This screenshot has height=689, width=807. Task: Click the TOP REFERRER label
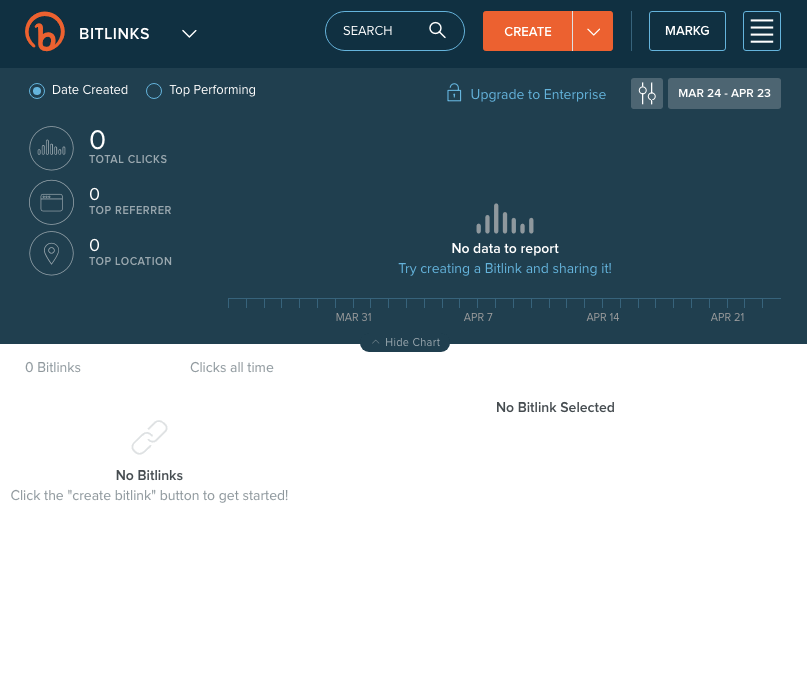pos(130,210)
